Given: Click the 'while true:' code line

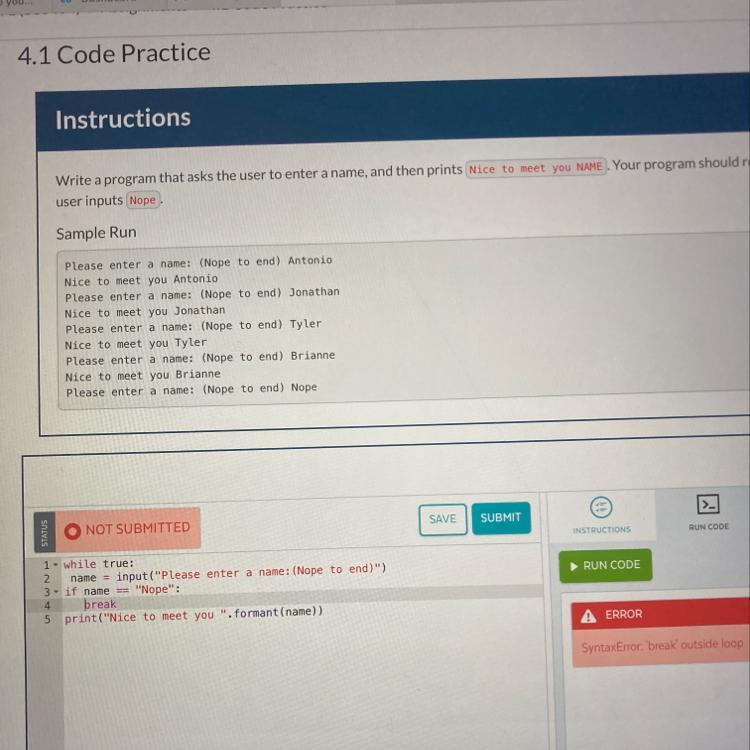Looking at the screenshot, I should click(x=99, y=563).
